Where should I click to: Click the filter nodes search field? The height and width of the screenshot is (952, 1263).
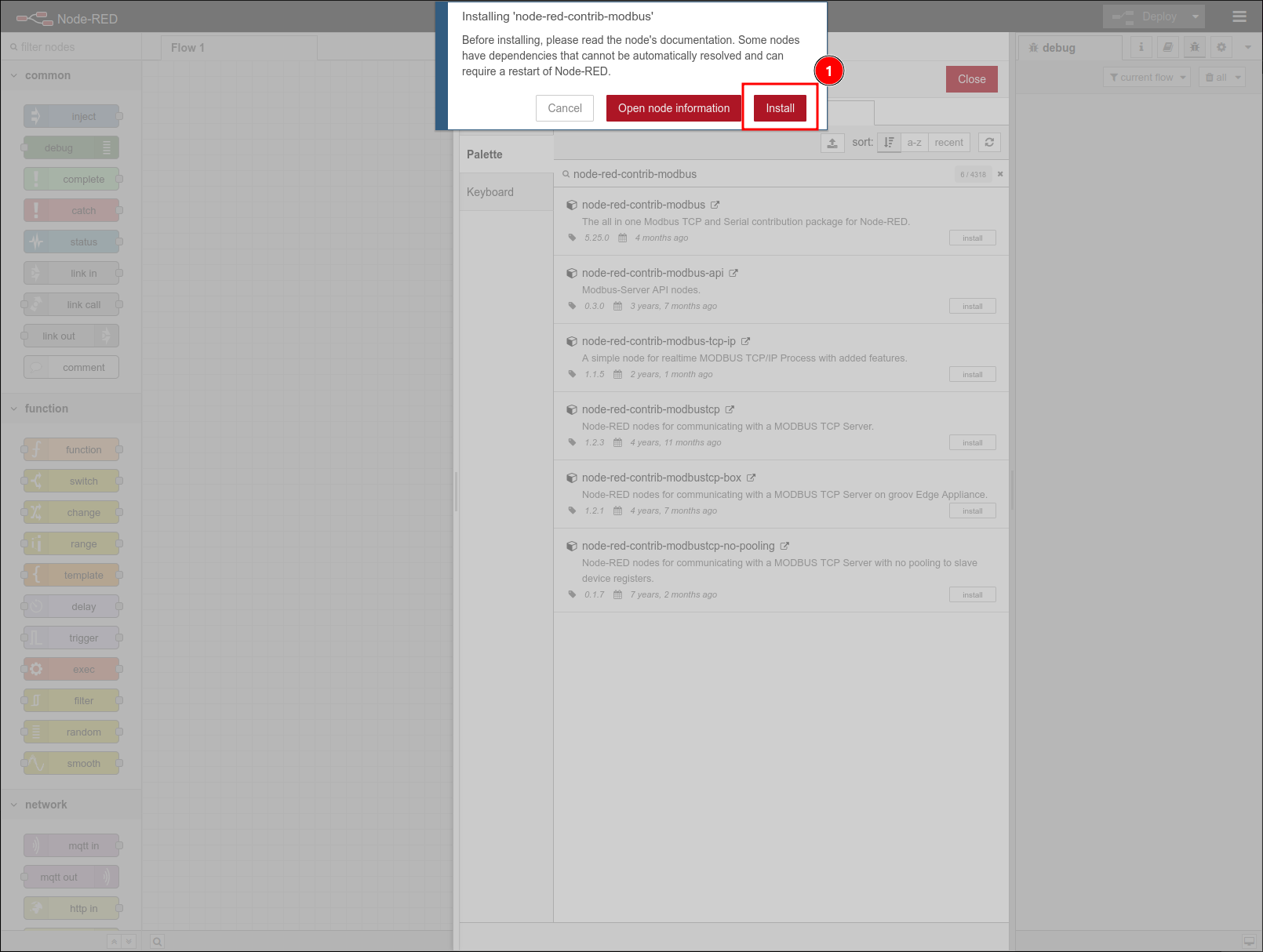[x=71, y=47]
